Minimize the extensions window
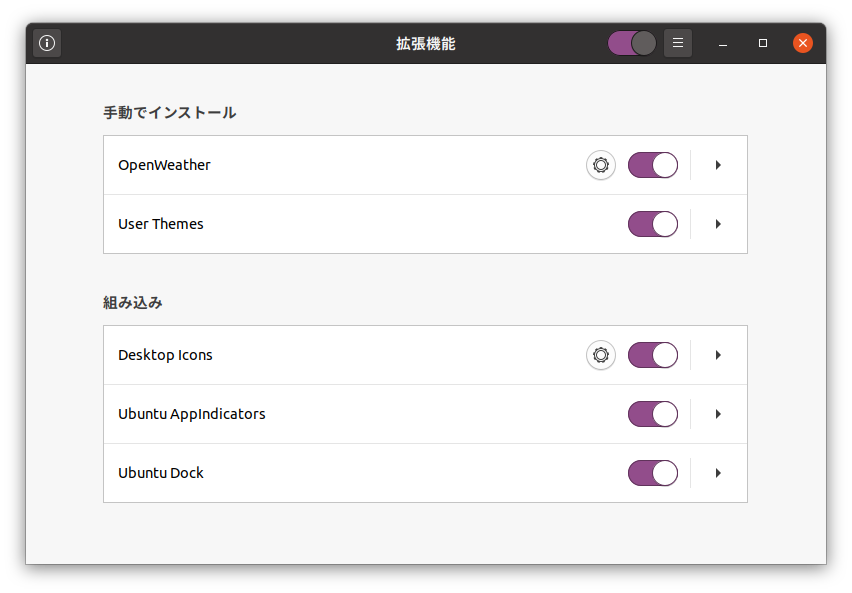 pyautogui.click(x=723, y=43)
